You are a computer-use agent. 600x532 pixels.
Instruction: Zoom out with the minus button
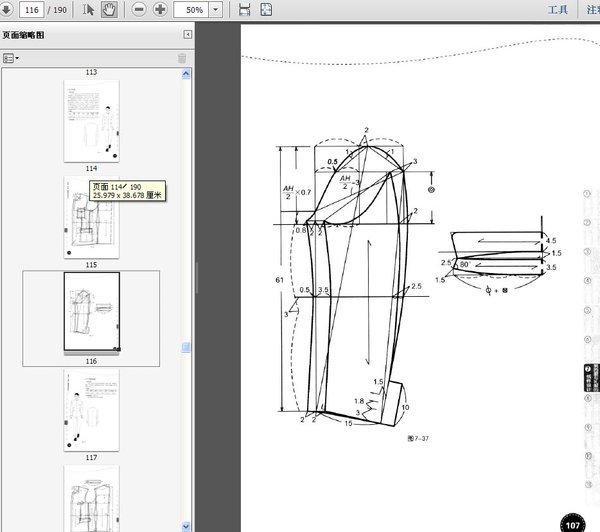pyautogui.click(x=139, y=10)
